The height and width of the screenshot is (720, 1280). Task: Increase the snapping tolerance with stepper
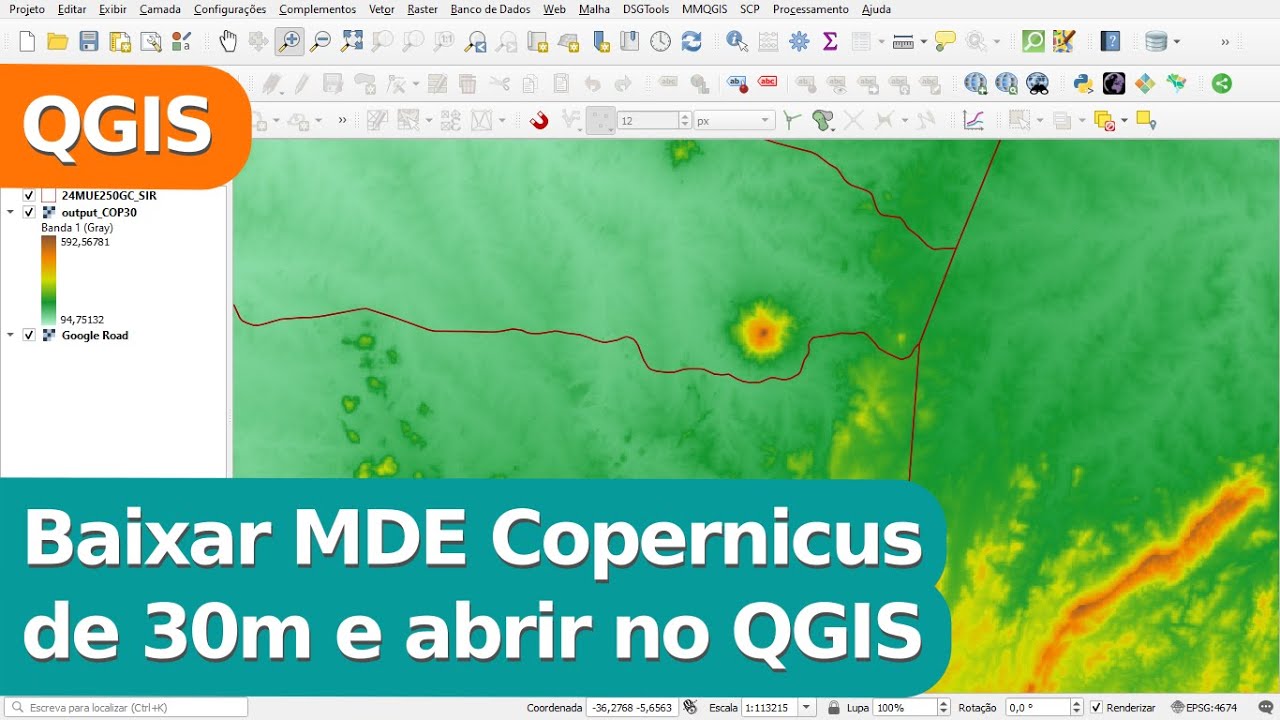685,116
